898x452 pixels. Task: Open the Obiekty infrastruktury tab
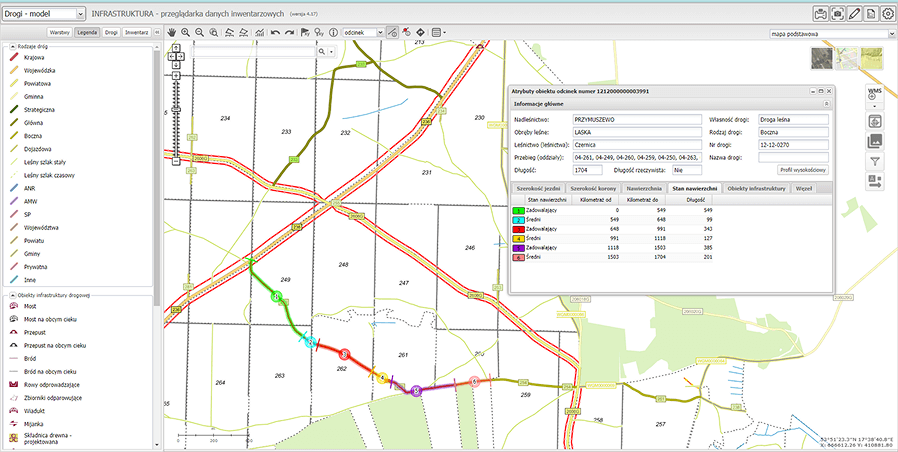pyautogui.click(x=757, y=188)
